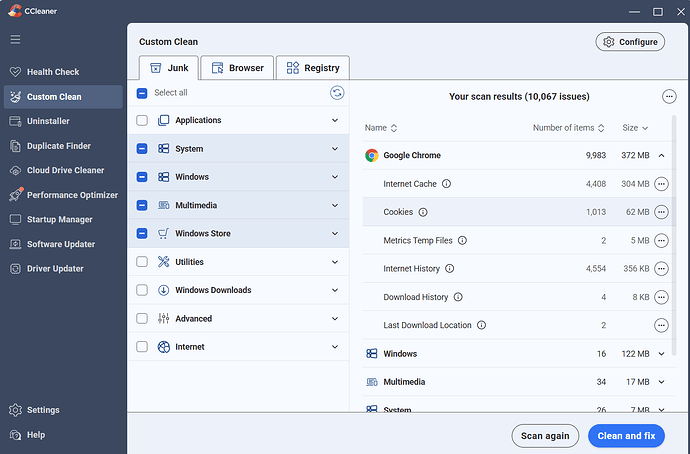Click the Software Updater icon
Screen dimensions: 690x454
15,244
